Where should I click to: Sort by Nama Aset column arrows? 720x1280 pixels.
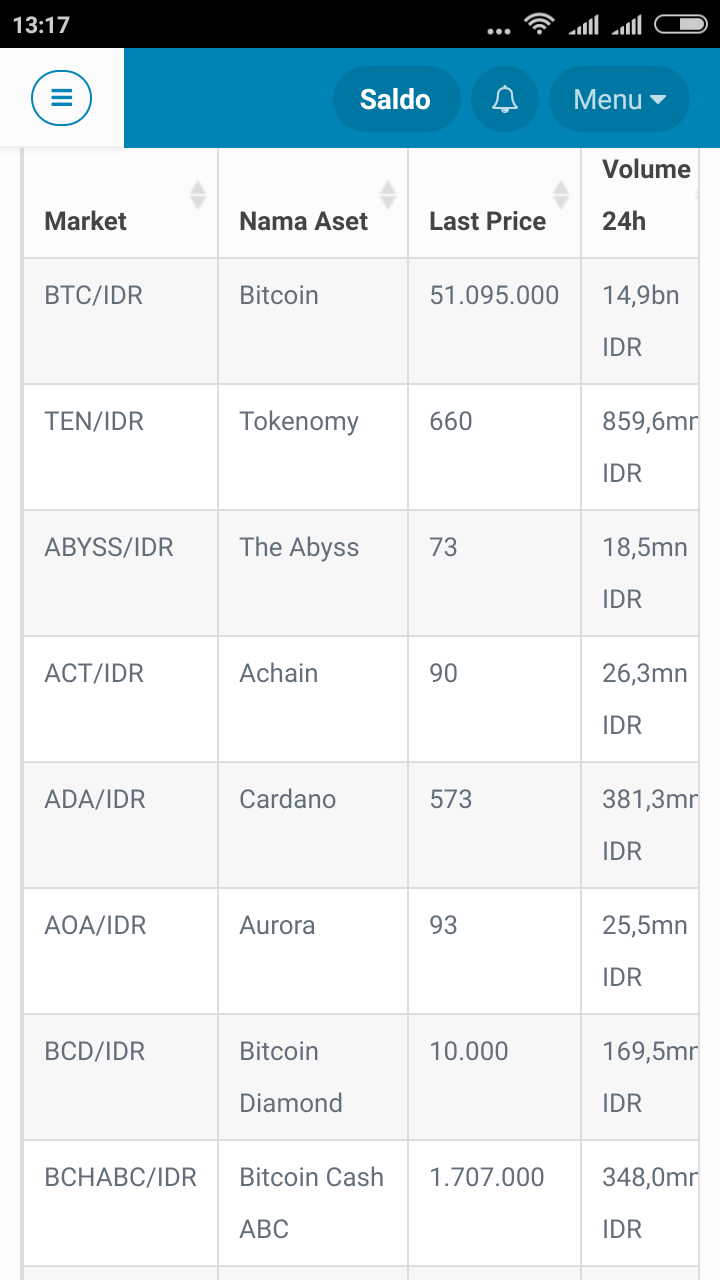(388, 195)
